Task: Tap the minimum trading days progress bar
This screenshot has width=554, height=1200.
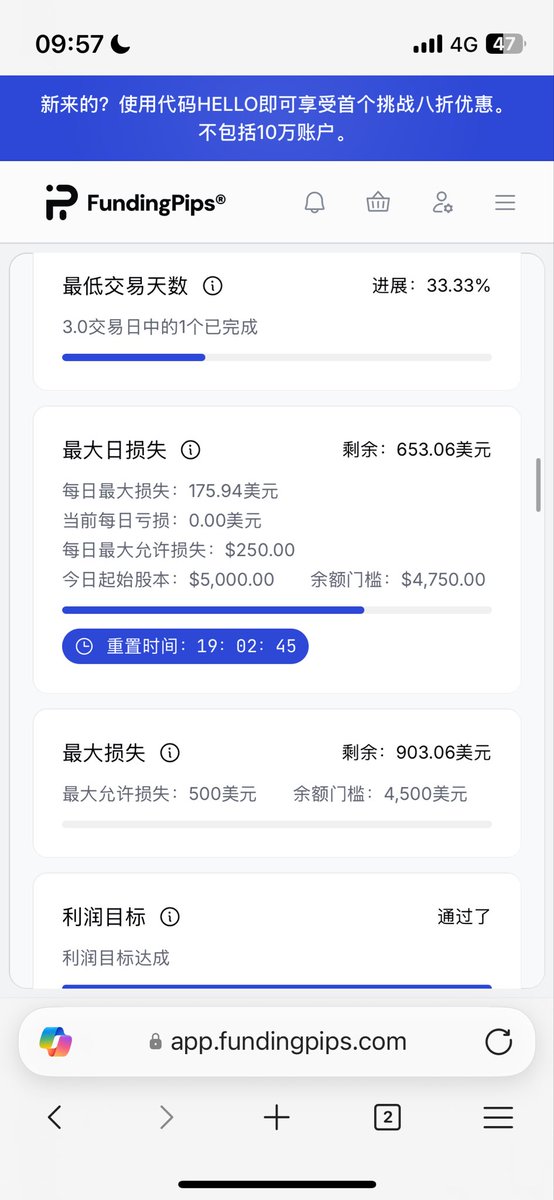Action: tap(277, 357)
